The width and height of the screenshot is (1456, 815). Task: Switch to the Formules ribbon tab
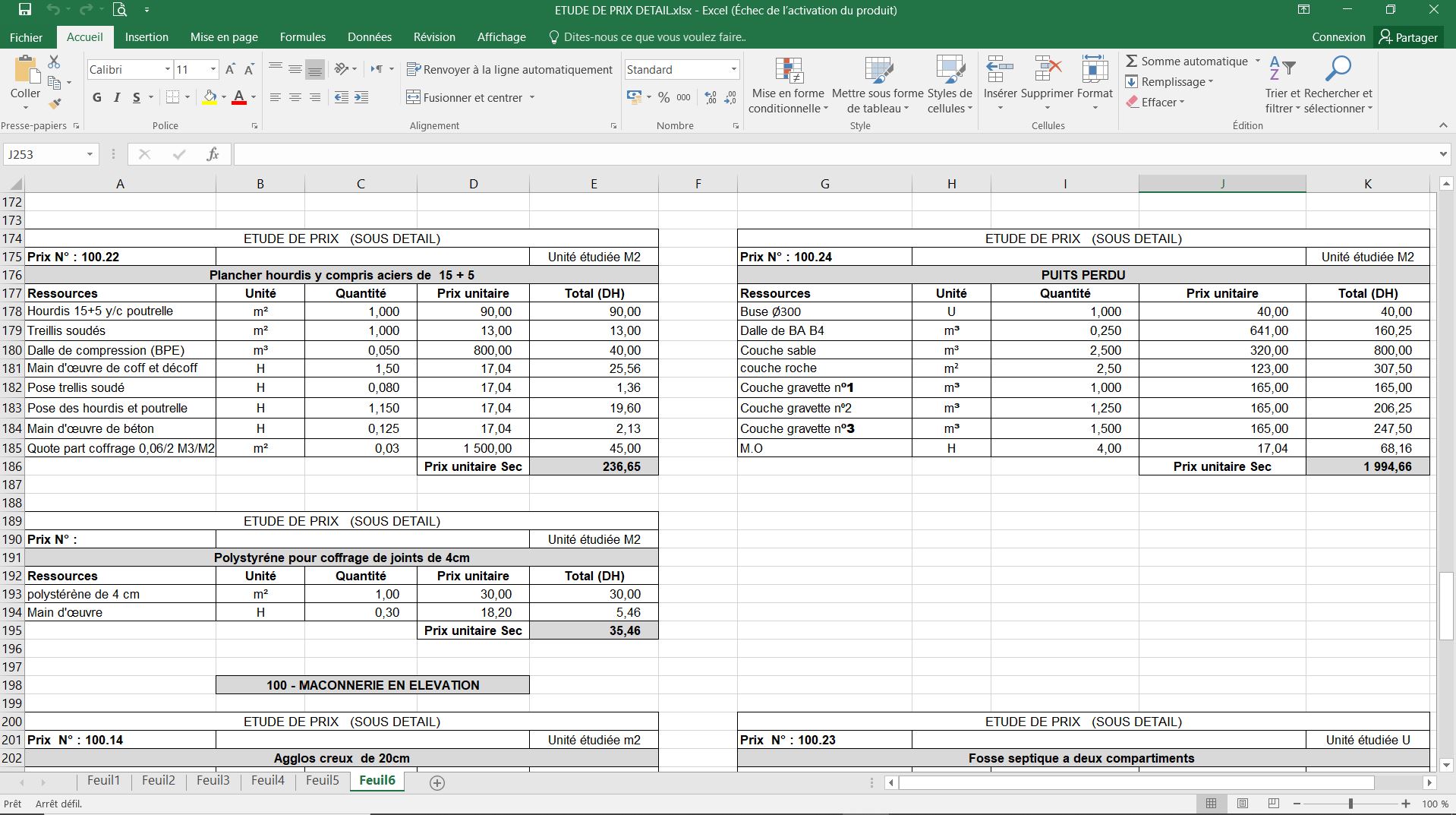(301, 36)
